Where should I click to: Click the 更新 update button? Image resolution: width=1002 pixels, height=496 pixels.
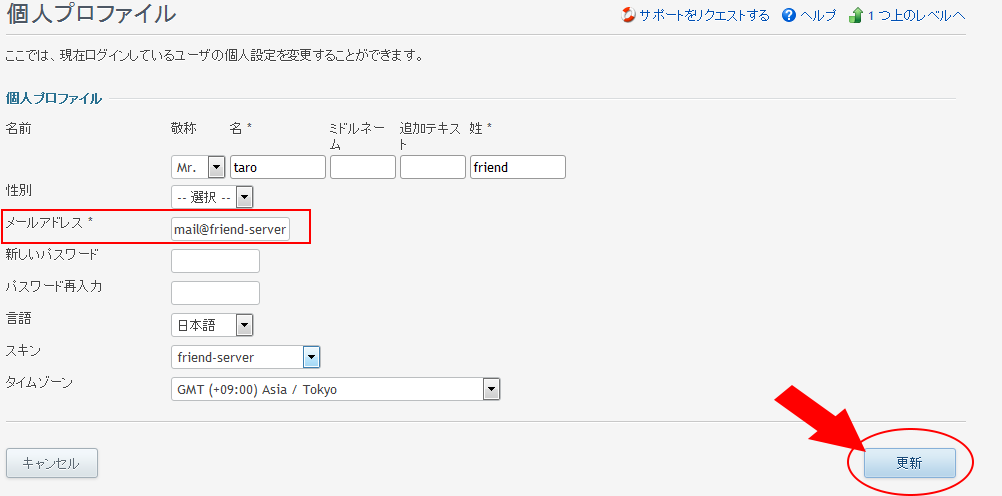[909, 463]
